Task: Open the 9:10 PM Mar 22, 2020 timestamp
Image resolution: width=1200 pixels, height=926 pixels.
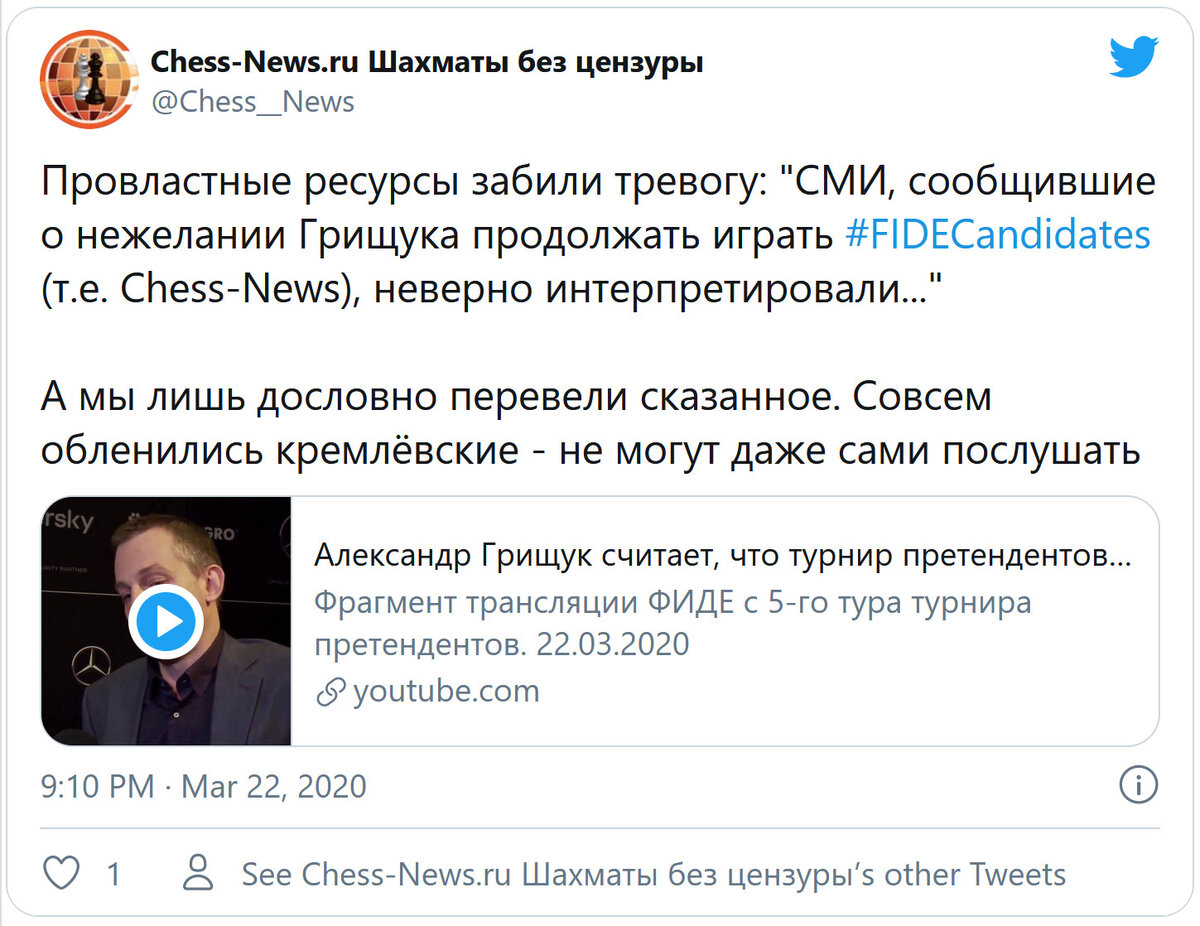Action: click(204, 786)
